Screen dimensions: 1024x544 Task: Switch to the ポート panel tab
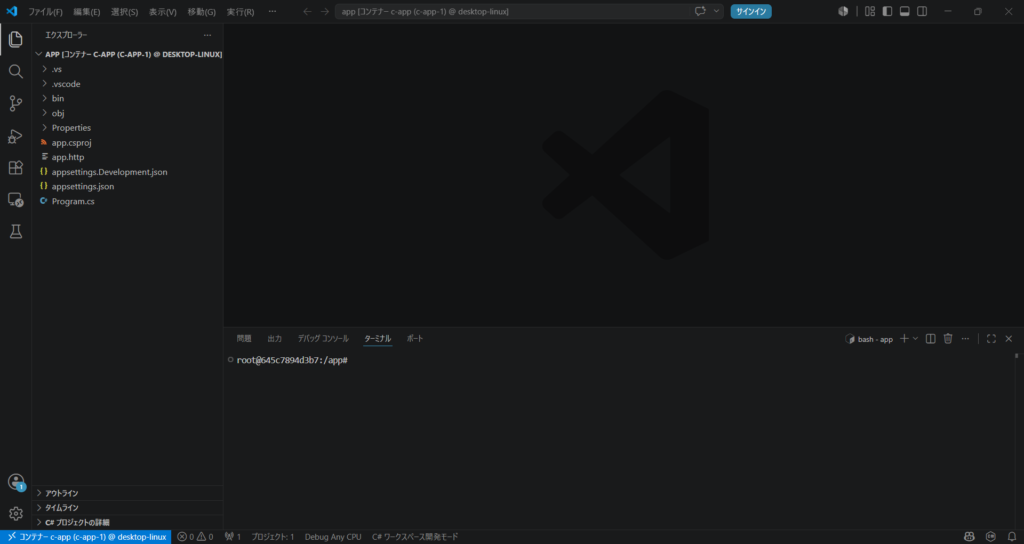coord(415,338)
